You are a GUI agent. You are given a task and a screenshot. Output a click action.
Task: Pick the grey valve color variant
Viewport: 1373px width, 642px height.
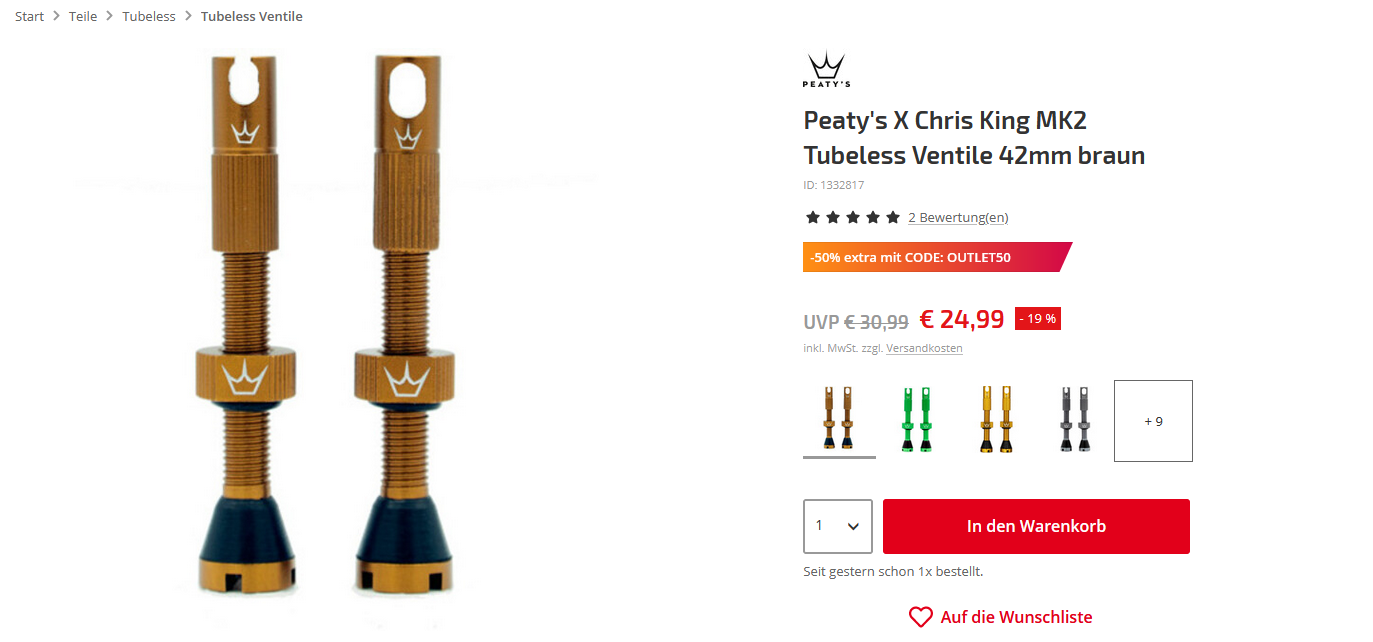point(1075,420)
